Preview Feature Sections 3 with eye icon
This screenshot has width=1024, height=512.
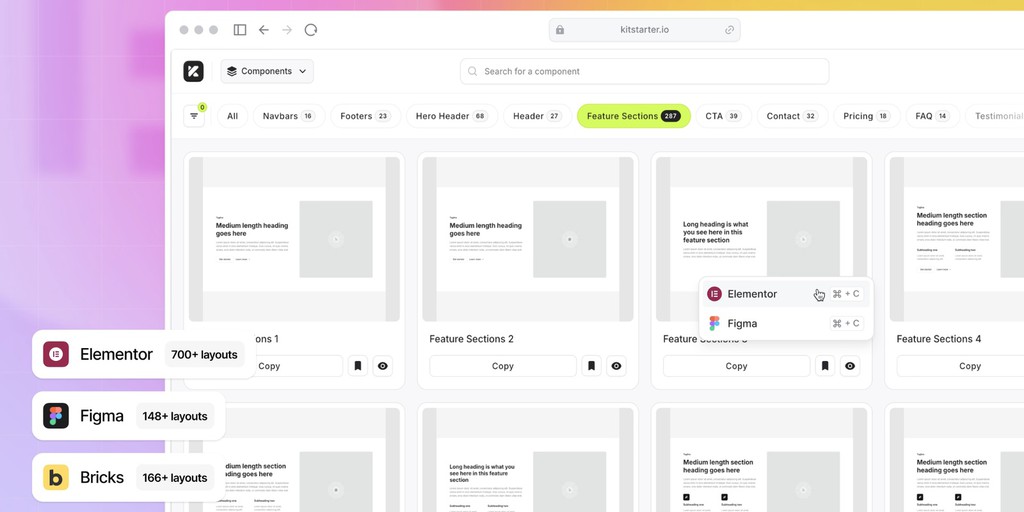[x=850, y=366]
